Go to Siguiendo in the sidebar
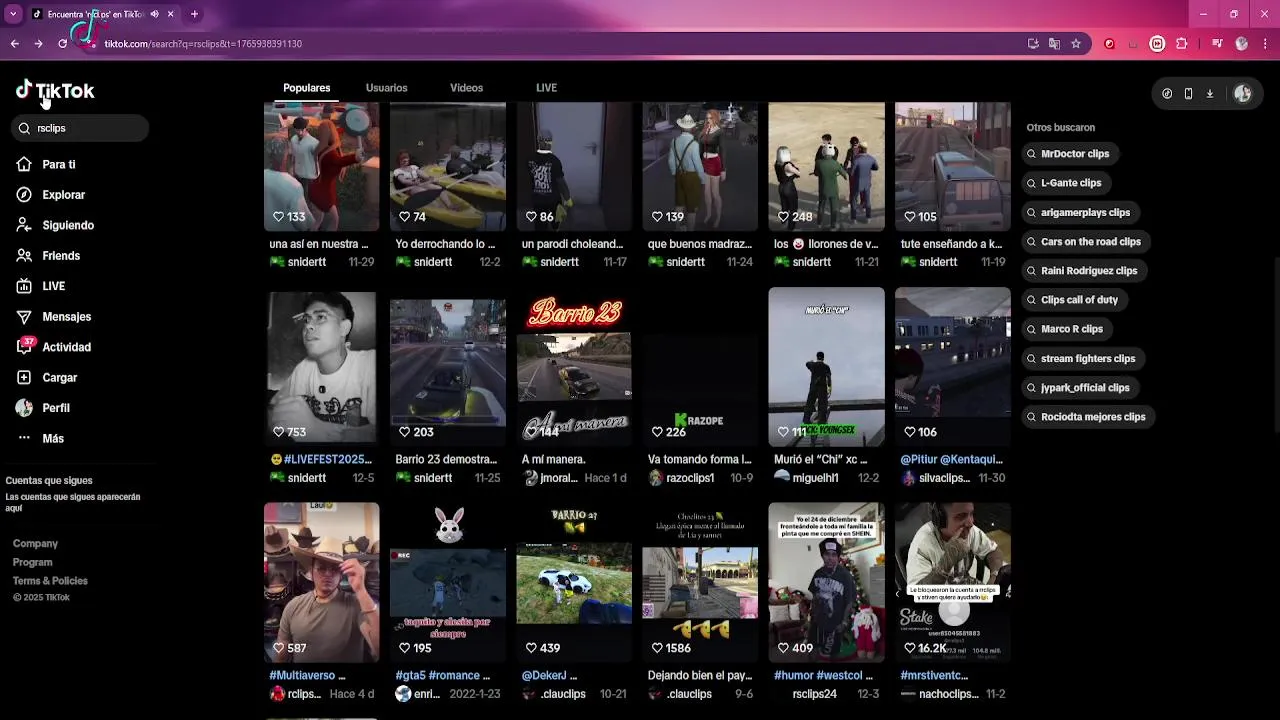The image size is (1280, 720). (55, 225)
